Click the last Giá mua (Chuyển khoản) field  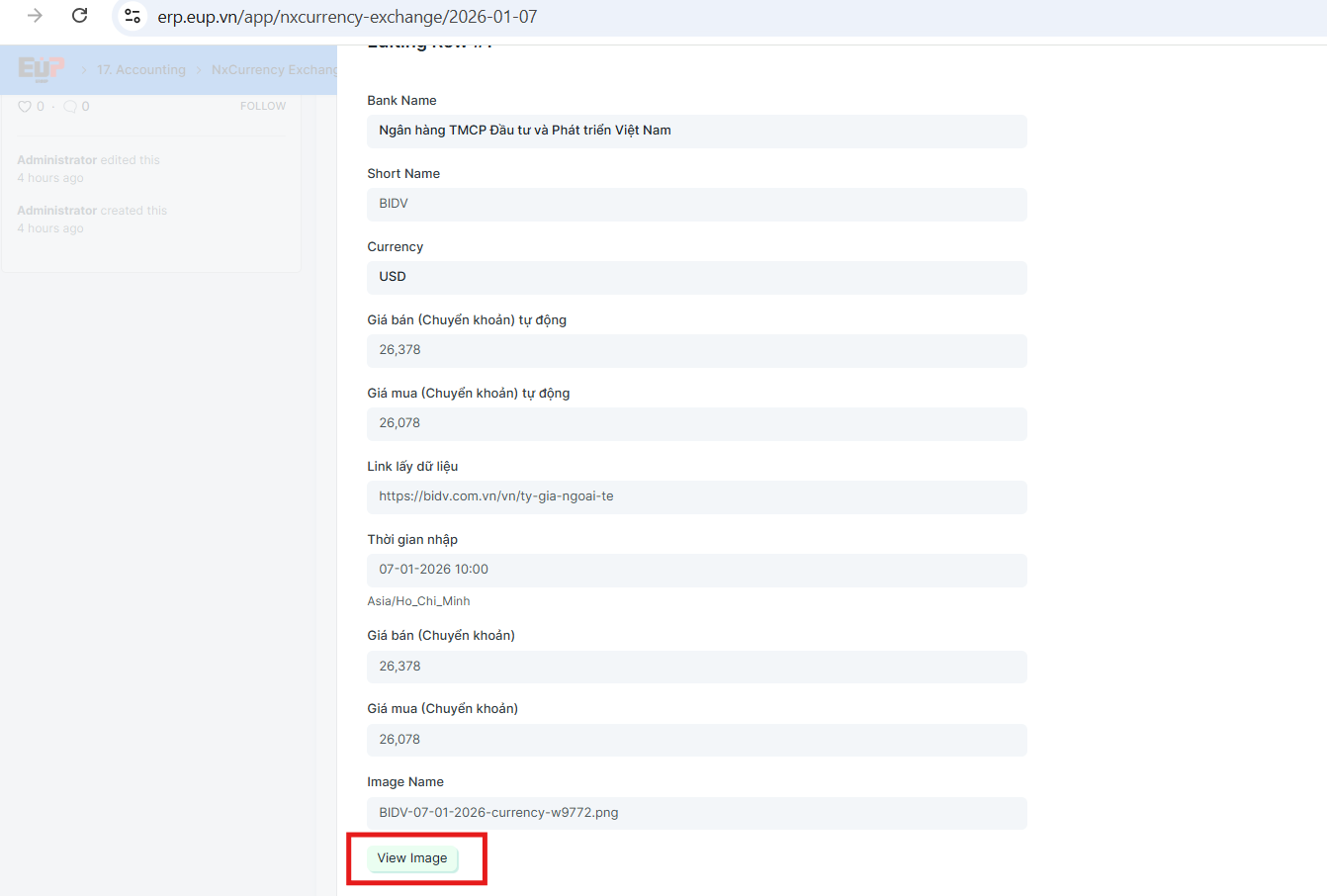pyautogui.click(x=696, y=740)
